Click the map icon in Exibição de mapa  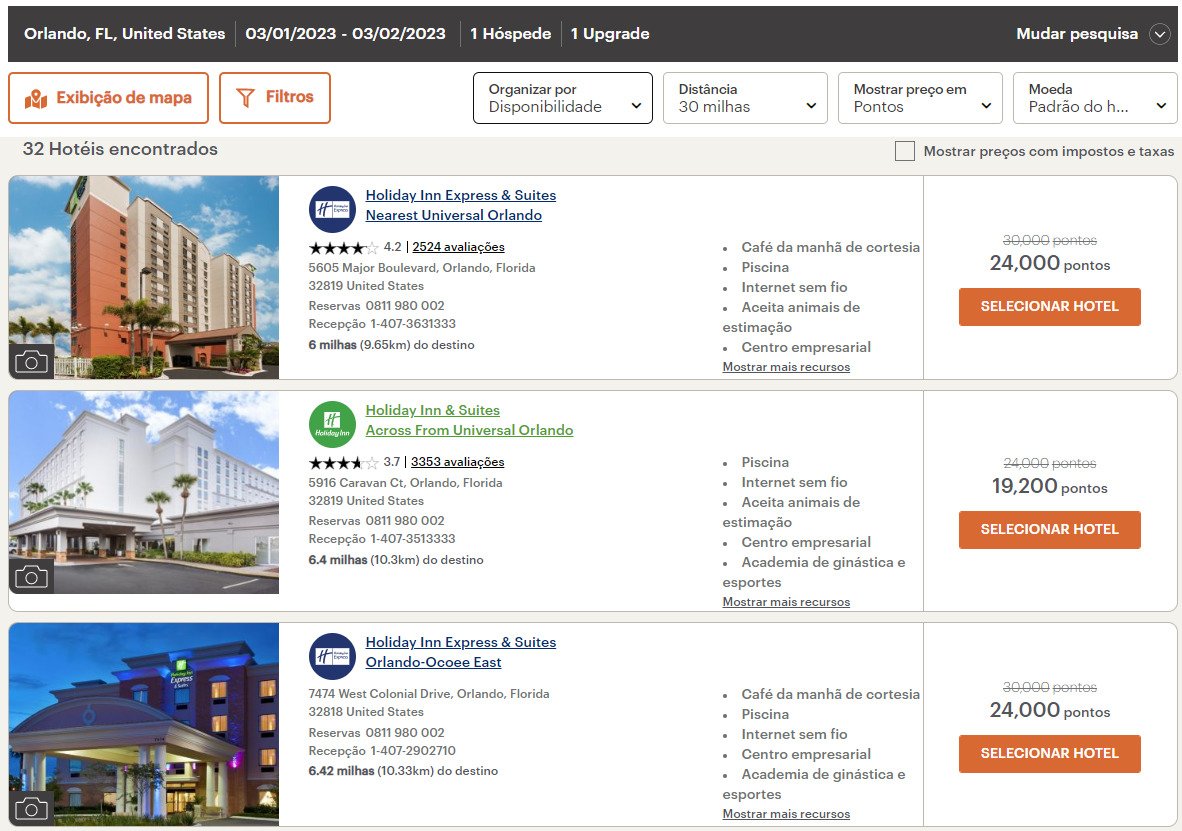(x=35, y=99)
